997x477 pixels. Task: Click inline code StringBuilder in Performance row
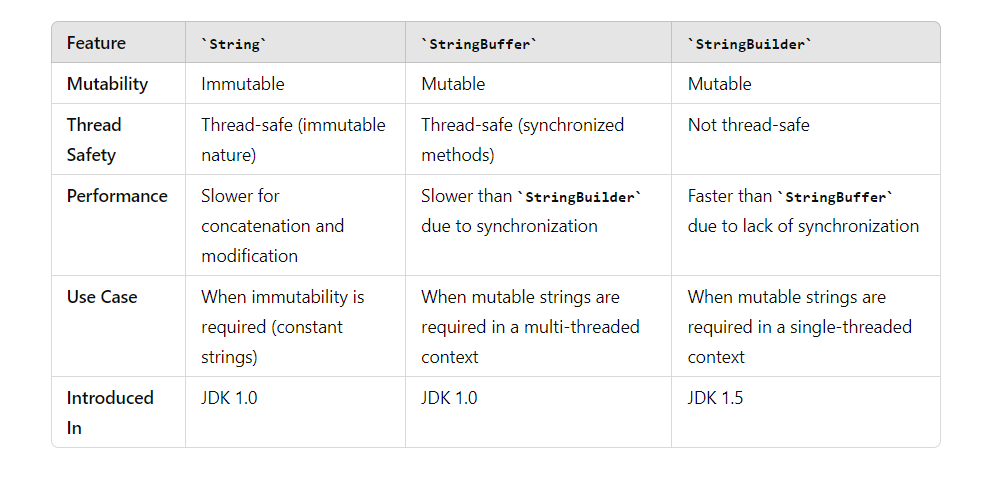tap(579, 197)
